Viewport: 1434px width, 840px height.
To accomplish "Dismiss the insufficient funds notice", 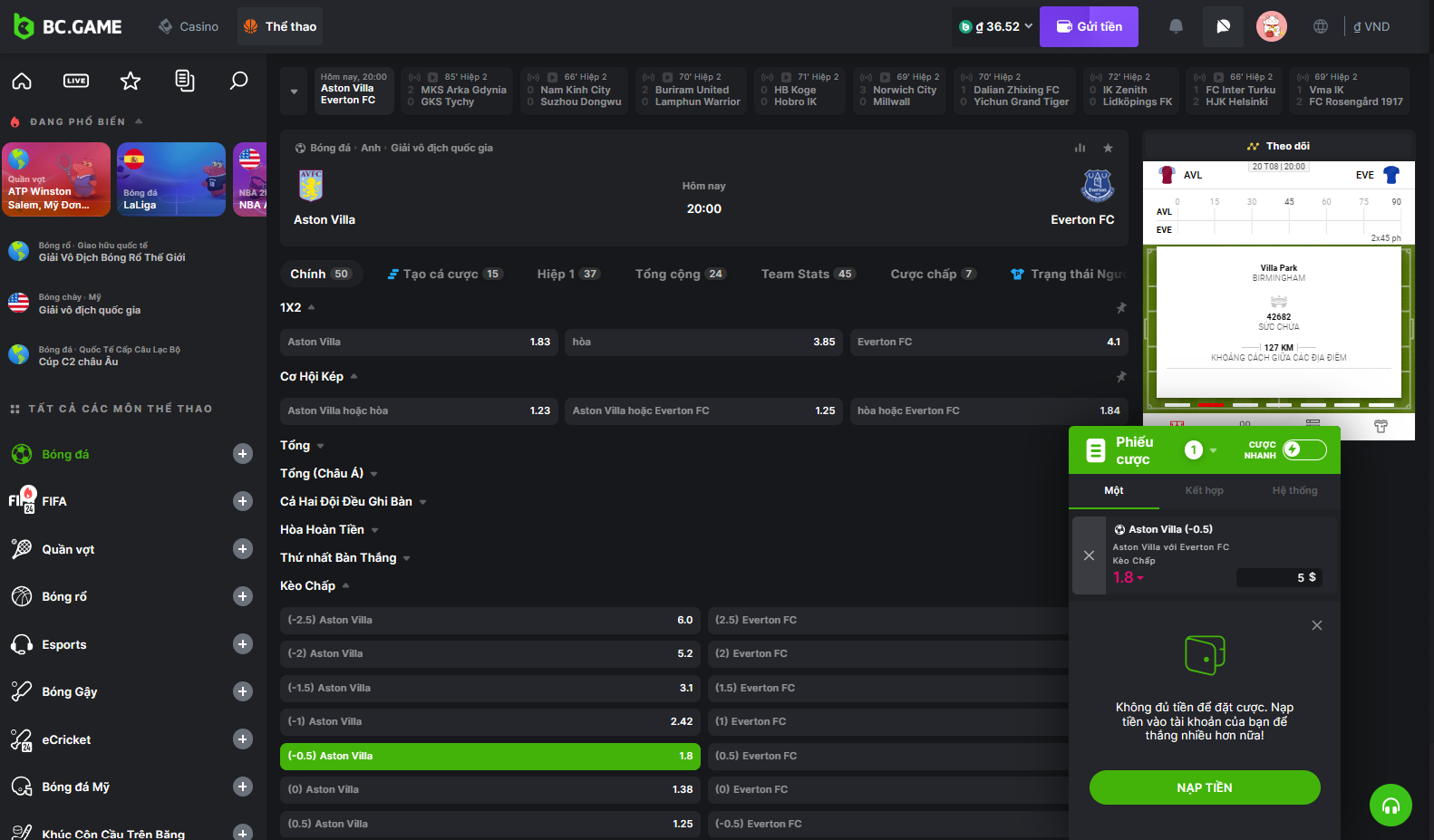I will point(1317,625).
